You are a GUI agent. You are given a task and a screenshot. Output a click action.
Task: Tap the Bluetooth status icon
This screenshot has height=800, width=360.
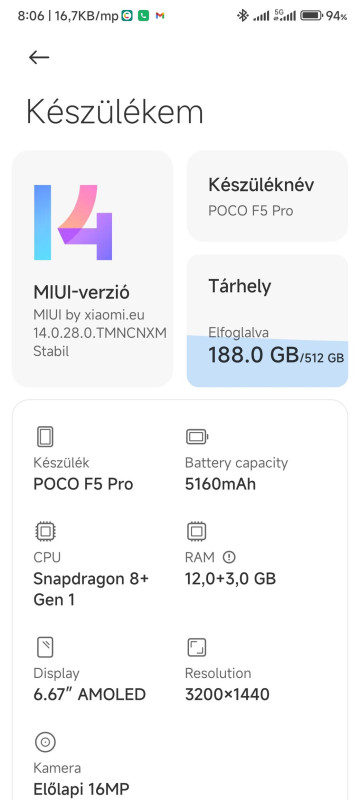[x=242, y=16]
